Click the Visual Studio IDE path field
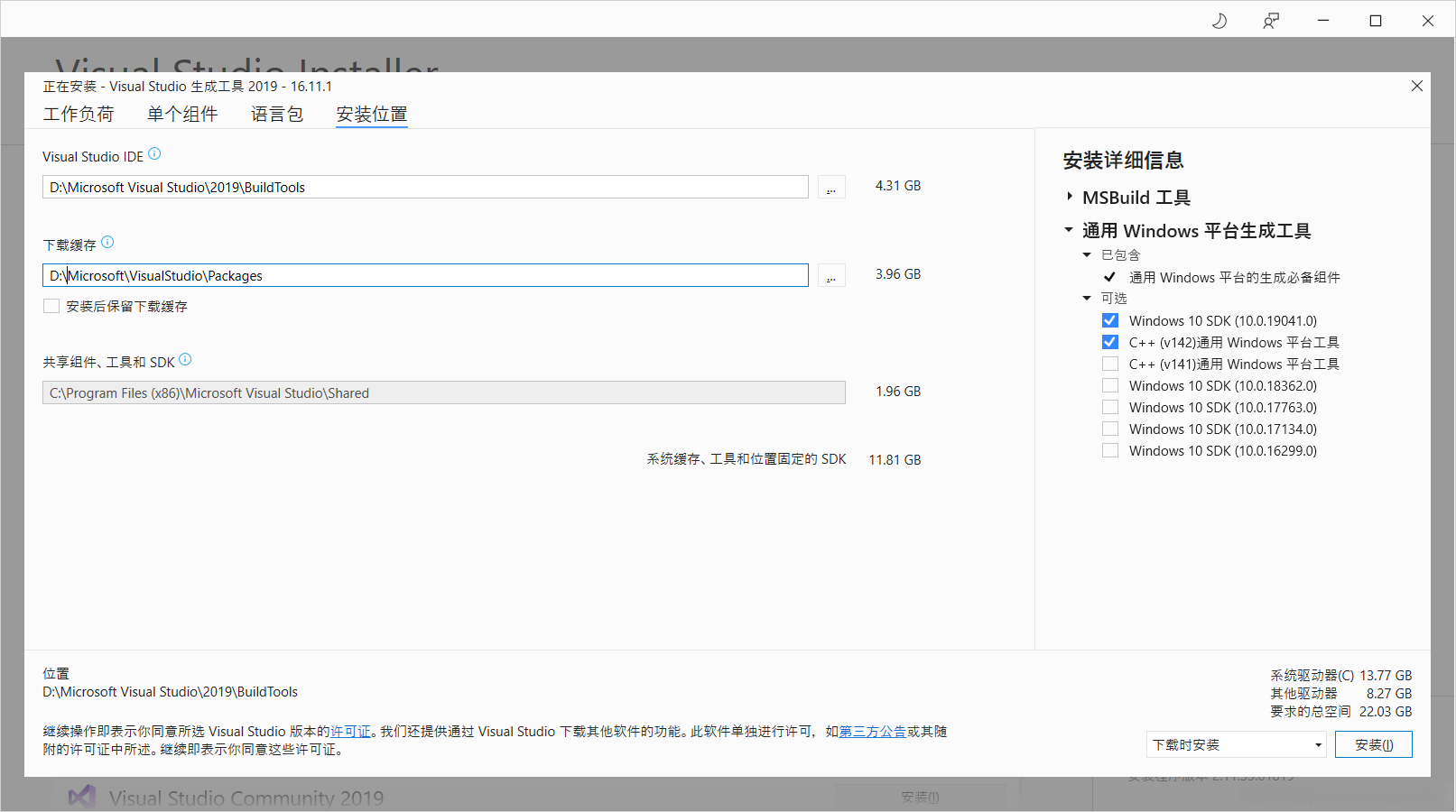 [x=425, y=187]
